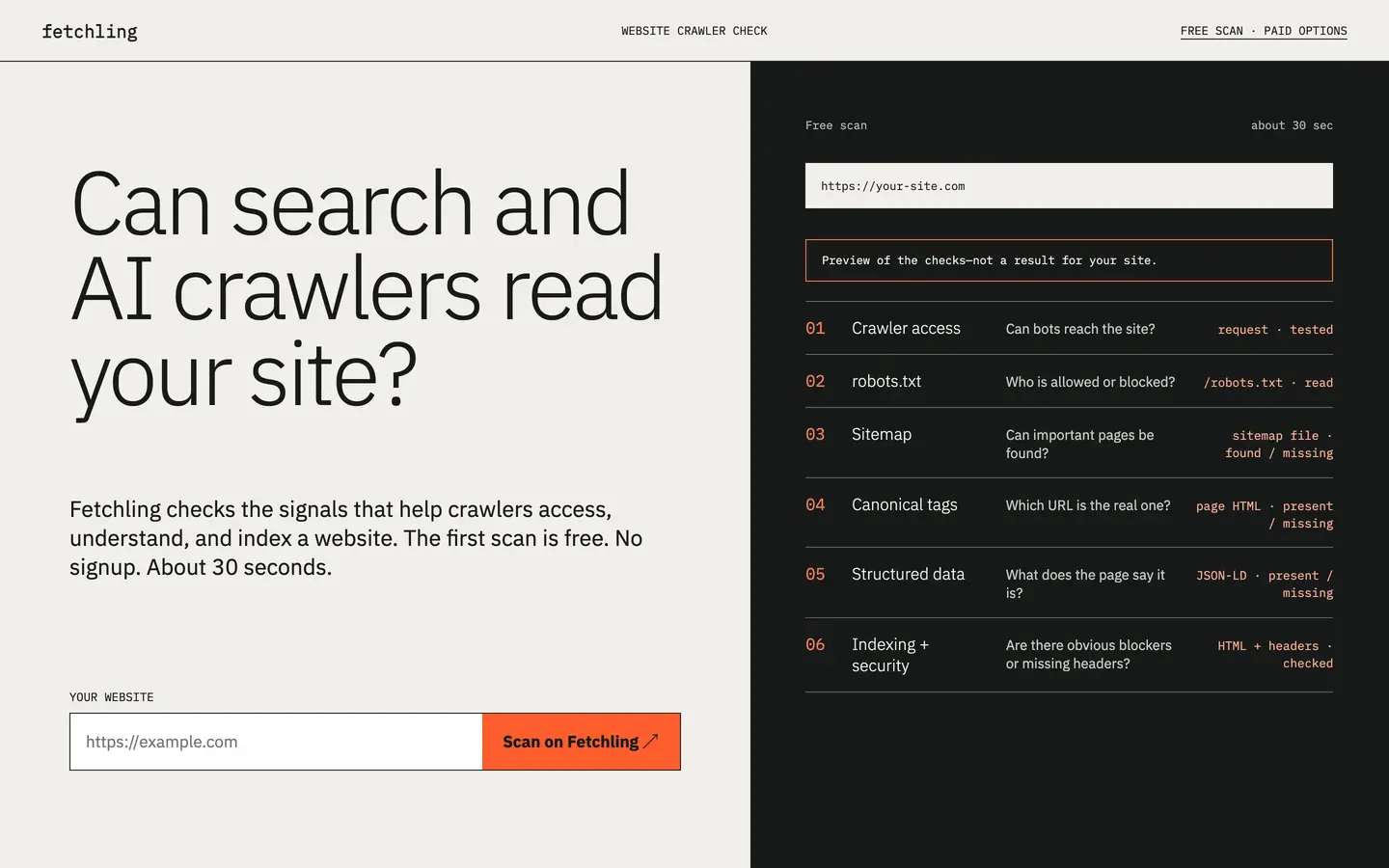Click the preview notice banner
This screenshot has width=1389, height=868.
click(1069, 260)
